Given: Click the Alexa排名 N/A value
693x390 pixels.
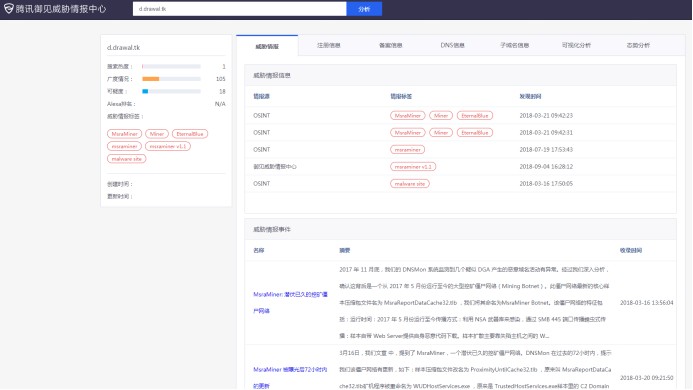Looking at the screenshot, I should [x=220, y=104].
